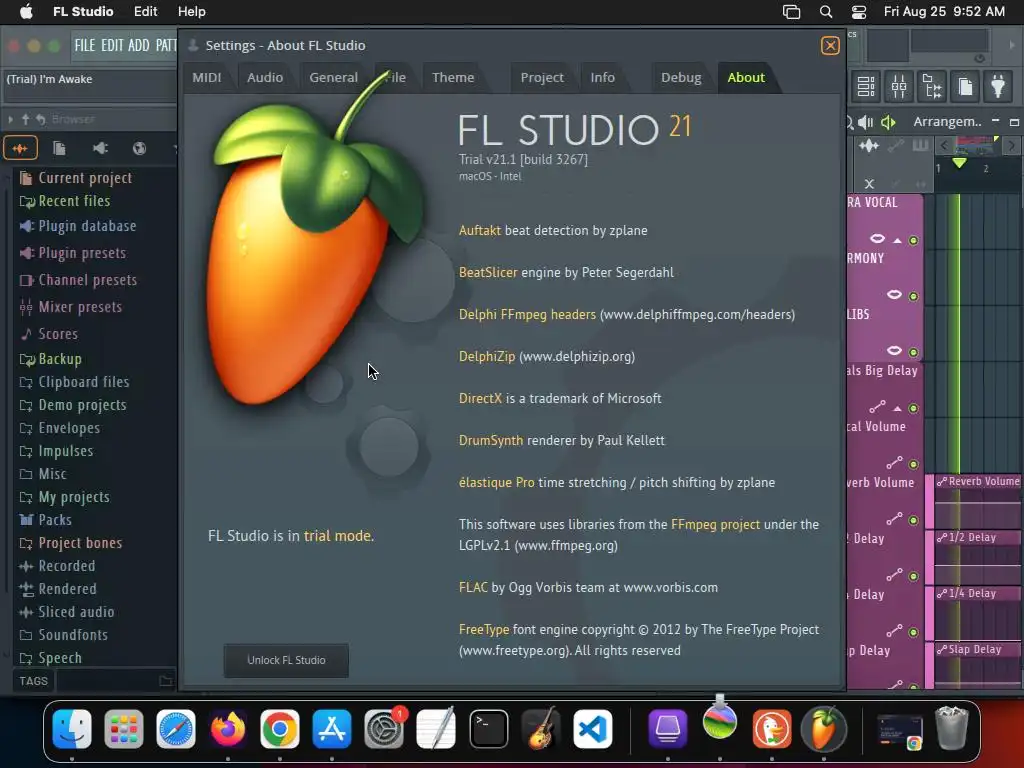This screenshot has height=768, width=1024.
Task: Expand Plugin presets in browser
Action: tap(82, 253)
